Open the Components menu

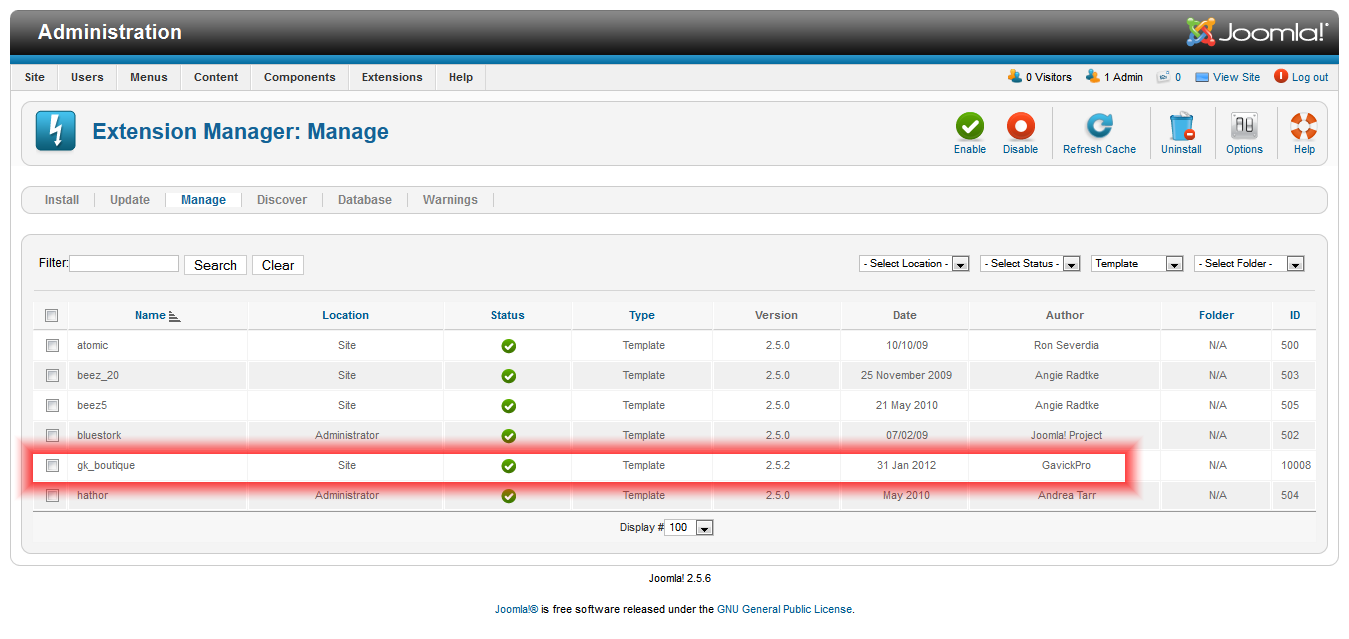[x=300, y=77]
